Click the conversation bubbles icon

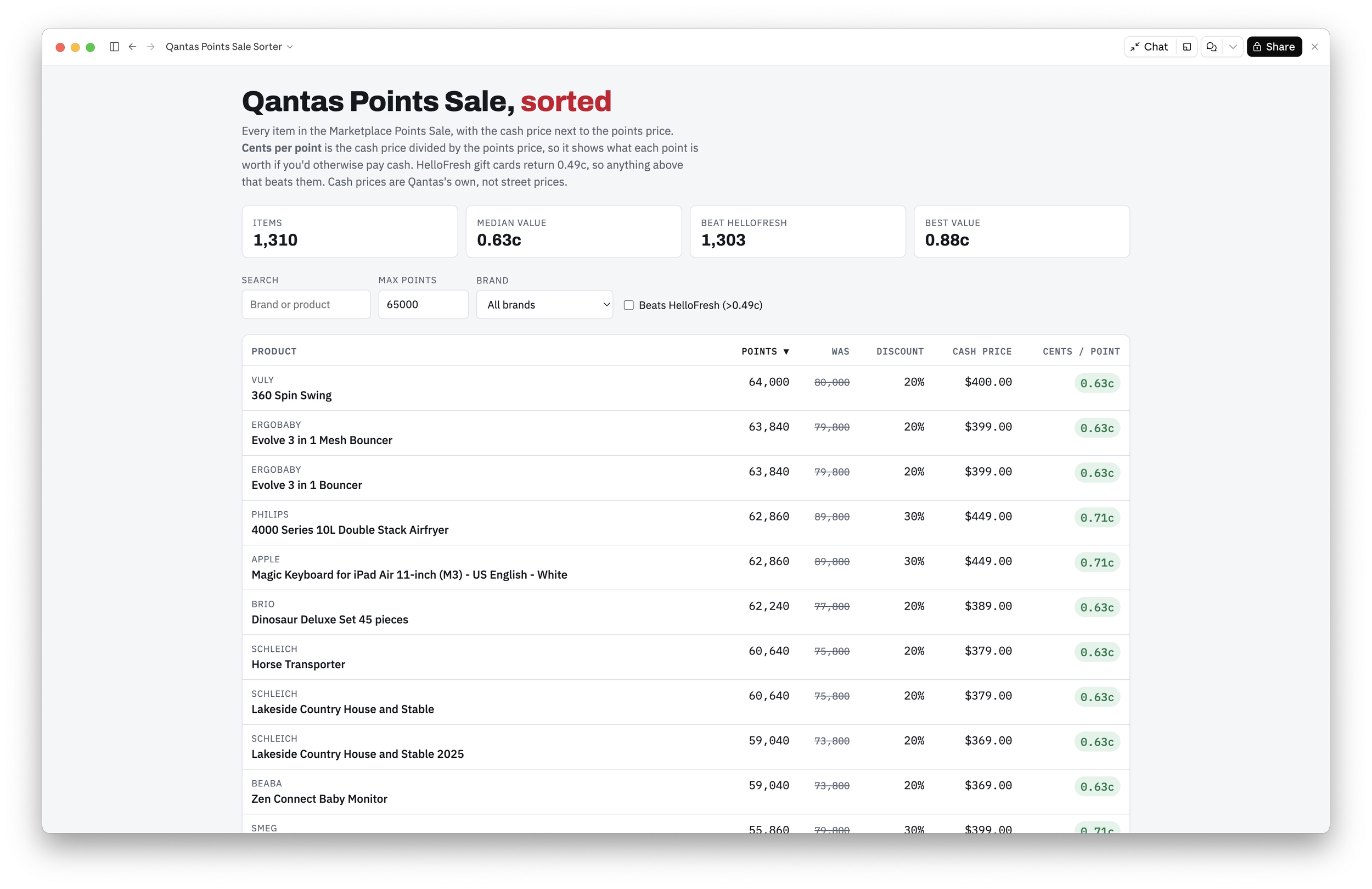1212,47
